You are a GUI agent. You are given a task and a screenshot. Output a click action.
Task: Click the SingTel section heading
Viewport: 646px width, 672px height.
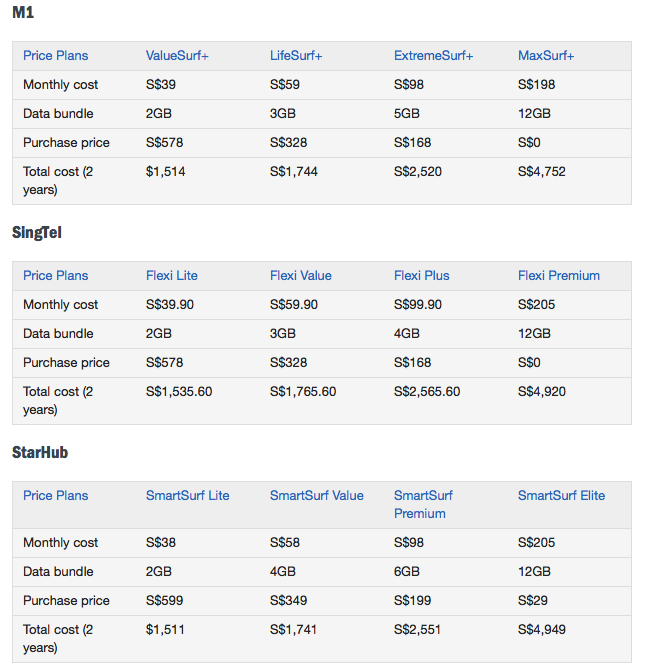tap(38, 233)
